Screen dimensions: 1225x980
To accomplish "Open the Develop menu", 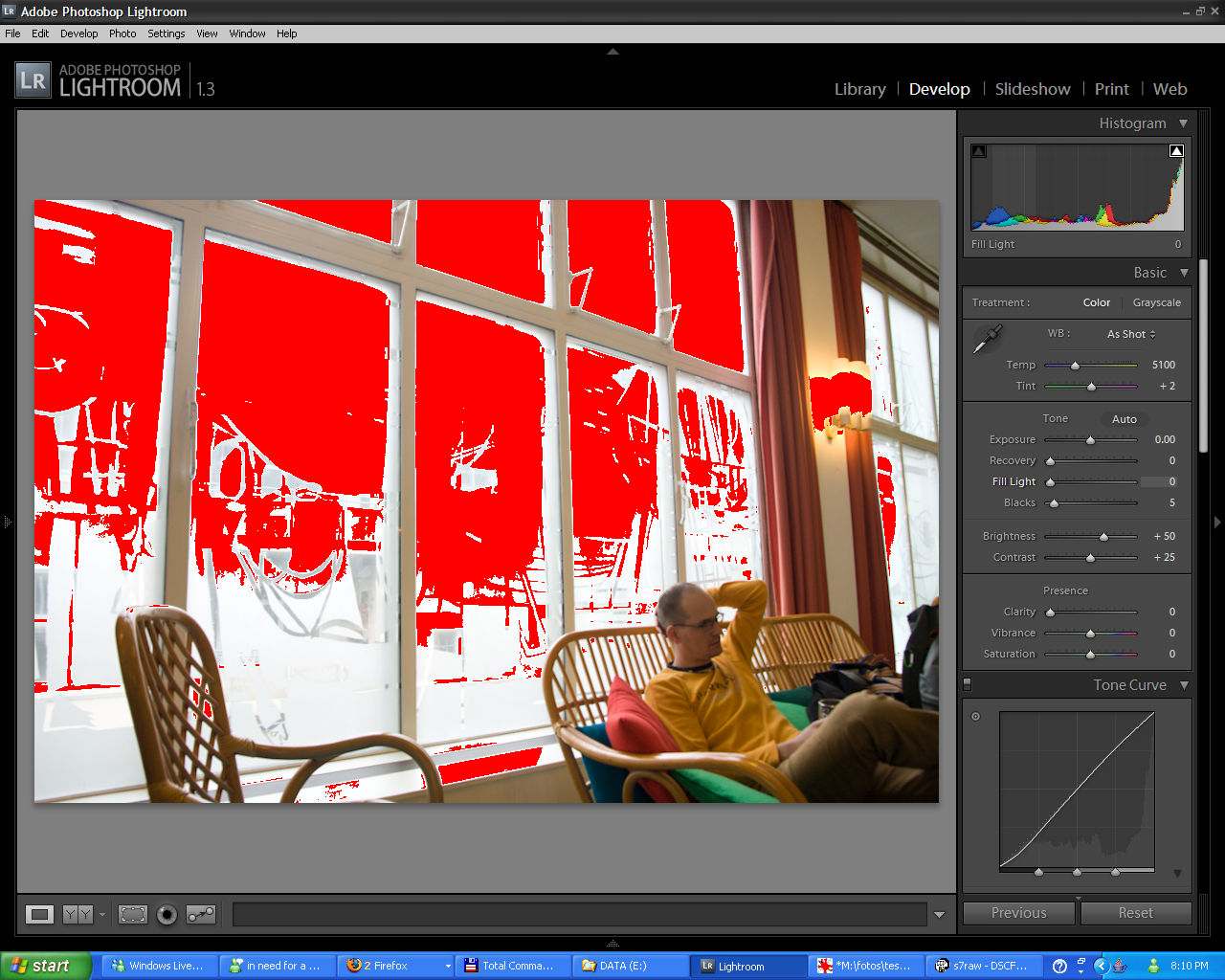I will click(x=78, y=33).
